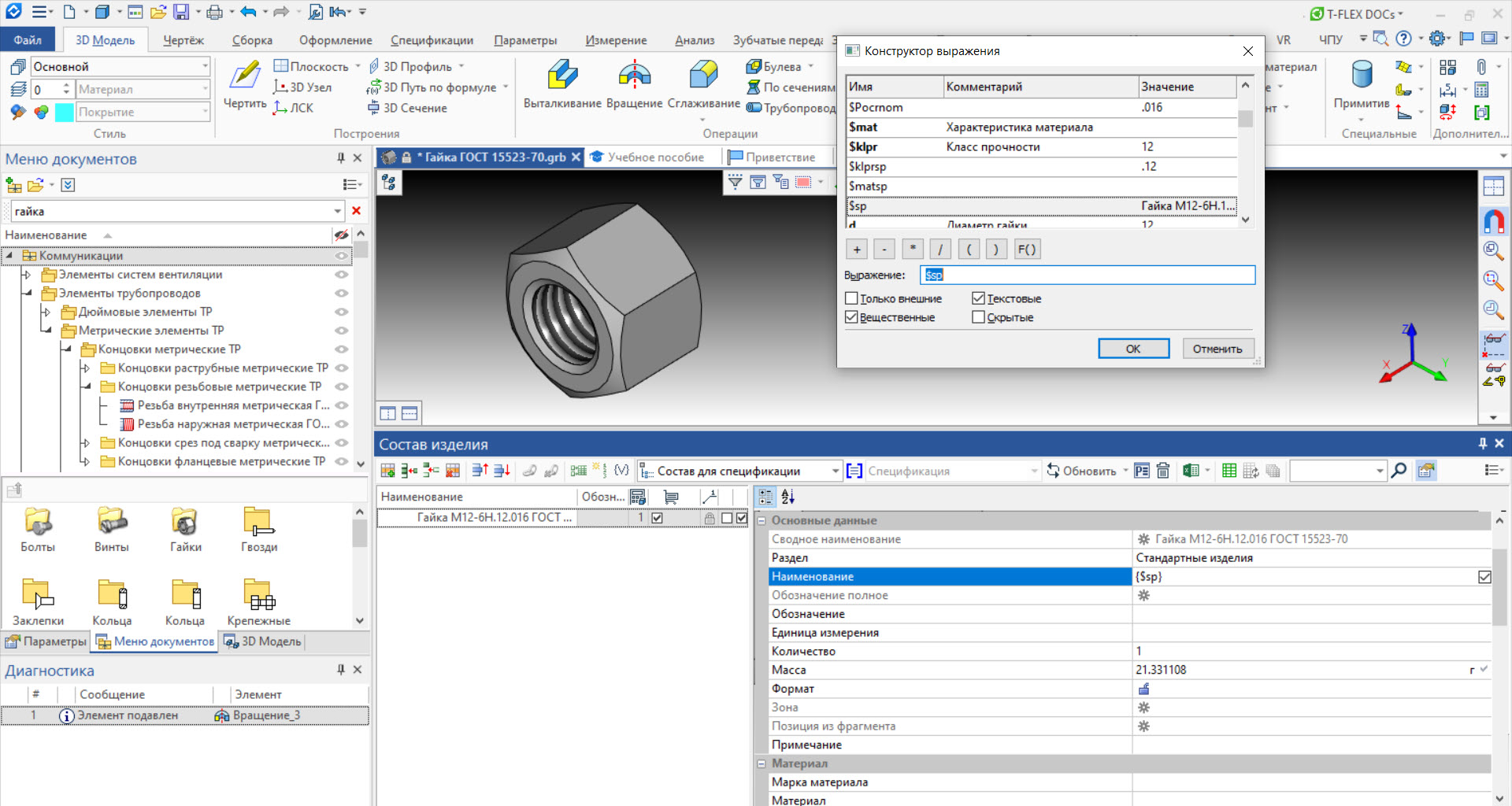This screenshot has width=1512, height=806.
Task: Click the F() function button
Action: (x=1026, y=250)
